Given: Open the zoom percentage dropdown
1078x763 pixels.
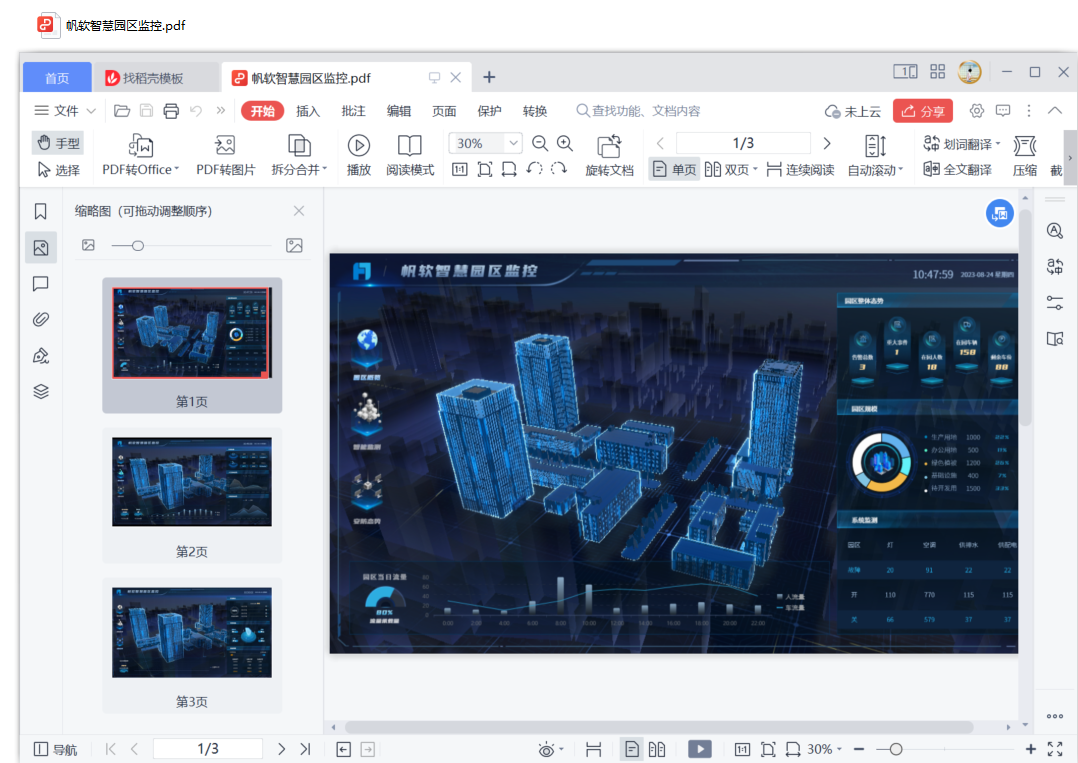Looking at the screenshot, I should tap(513, 143).
